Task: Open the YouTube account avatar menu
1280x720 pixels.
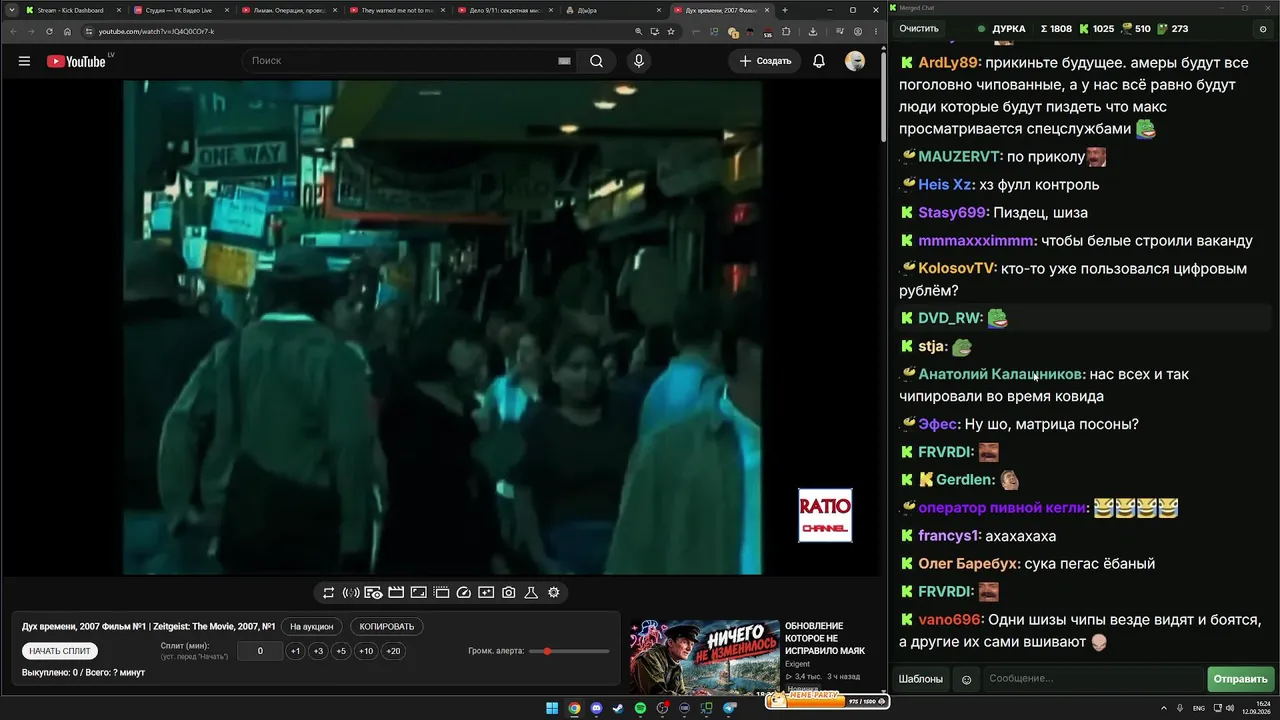Action: [855, 61]
